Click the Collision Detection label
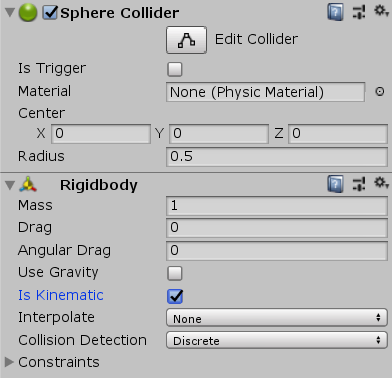392x378 pixels. (82, 340)
